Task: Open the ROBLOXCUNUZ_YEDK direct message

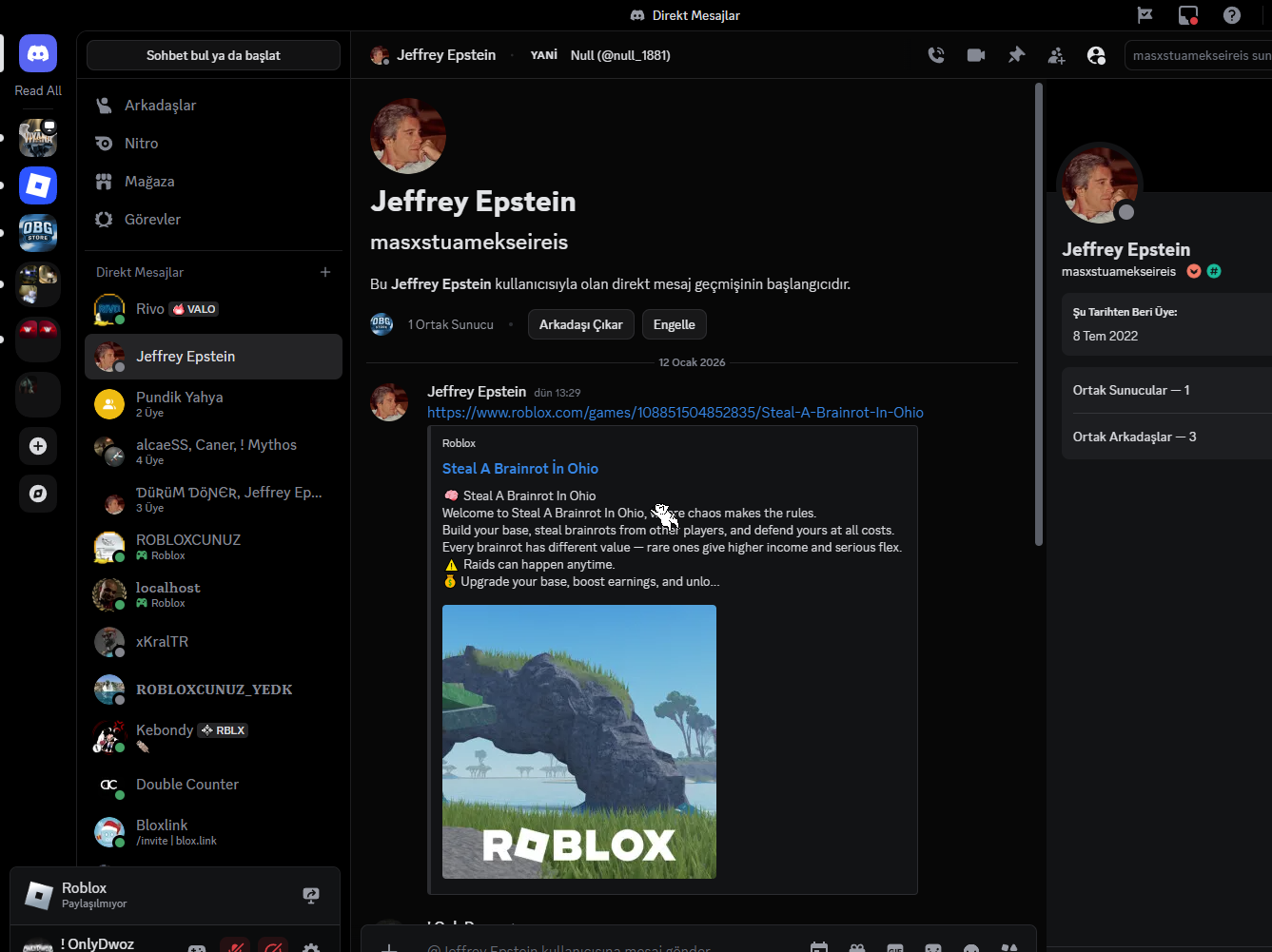Action: point(213,690)
